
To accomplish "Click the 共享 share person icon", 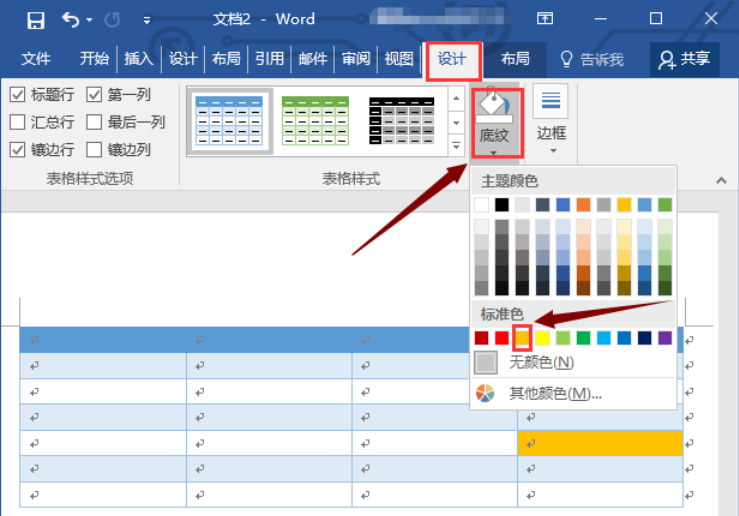I will click(x=667, y=59).
